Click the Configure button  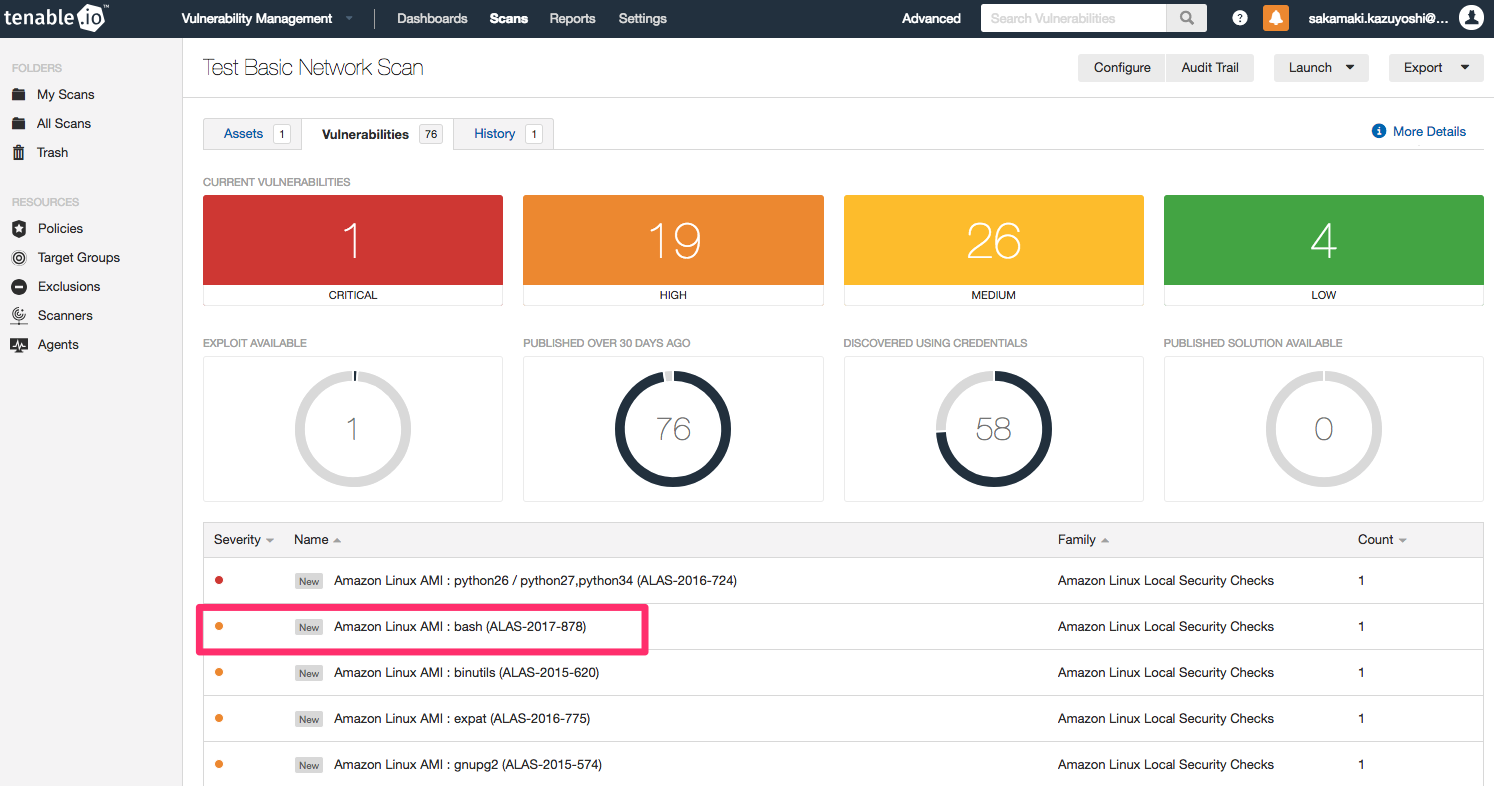[x=1122, y=68]
